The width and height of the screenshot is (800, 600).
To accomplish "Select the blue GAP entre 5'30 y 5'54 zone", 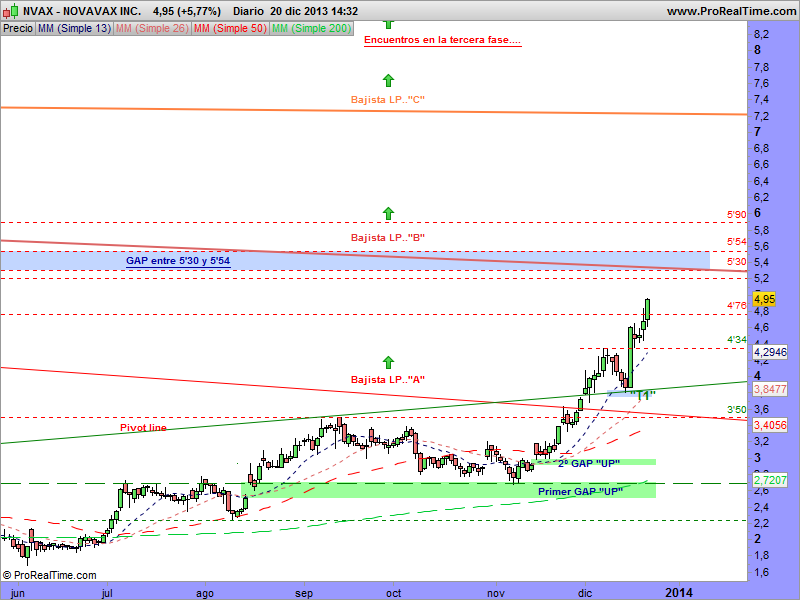I will [x=178, y=261].
